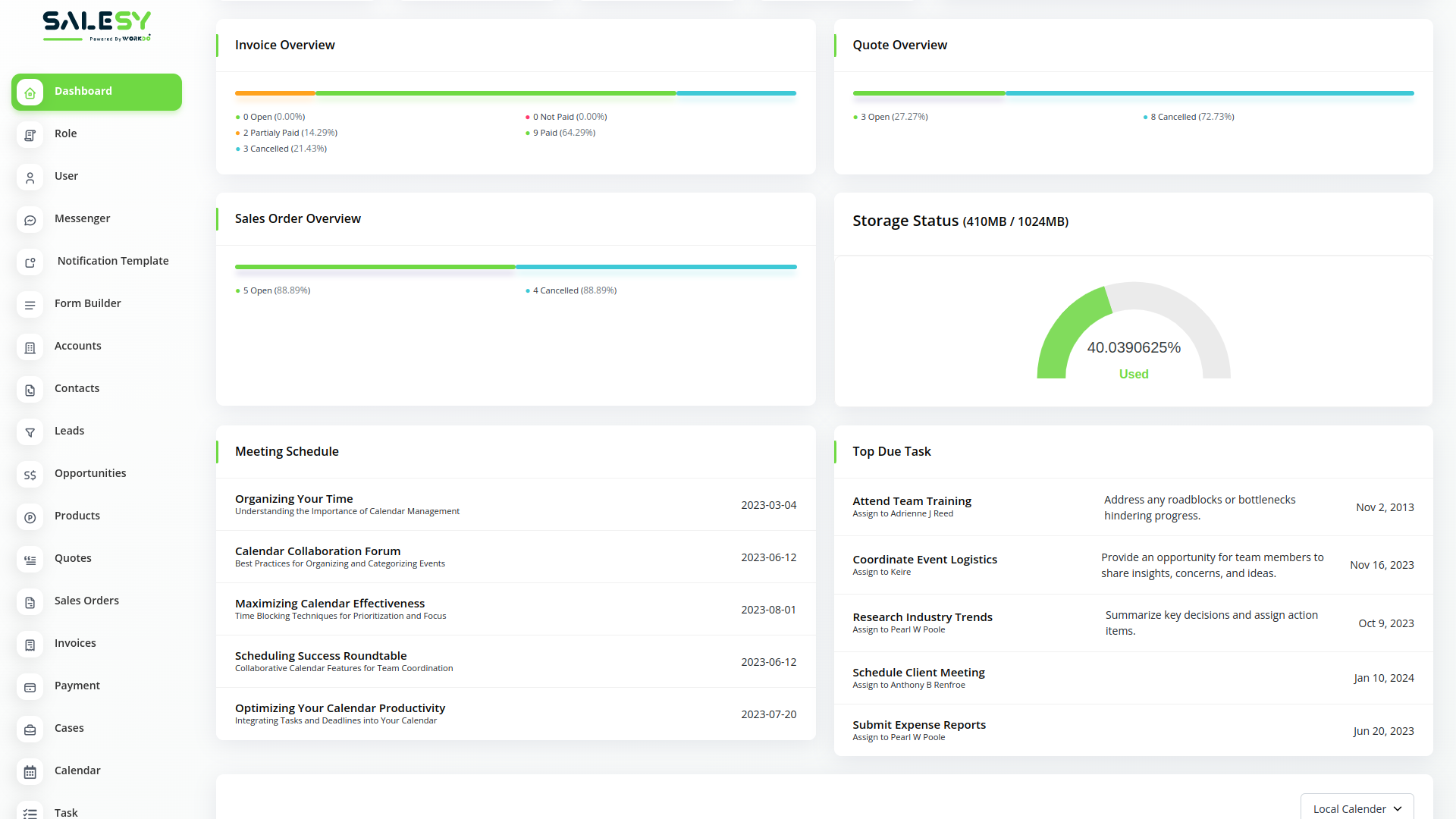The height and width of the screenshot is (819, 1456).
Task: Click the User person icon
Action: coord(30,177)
